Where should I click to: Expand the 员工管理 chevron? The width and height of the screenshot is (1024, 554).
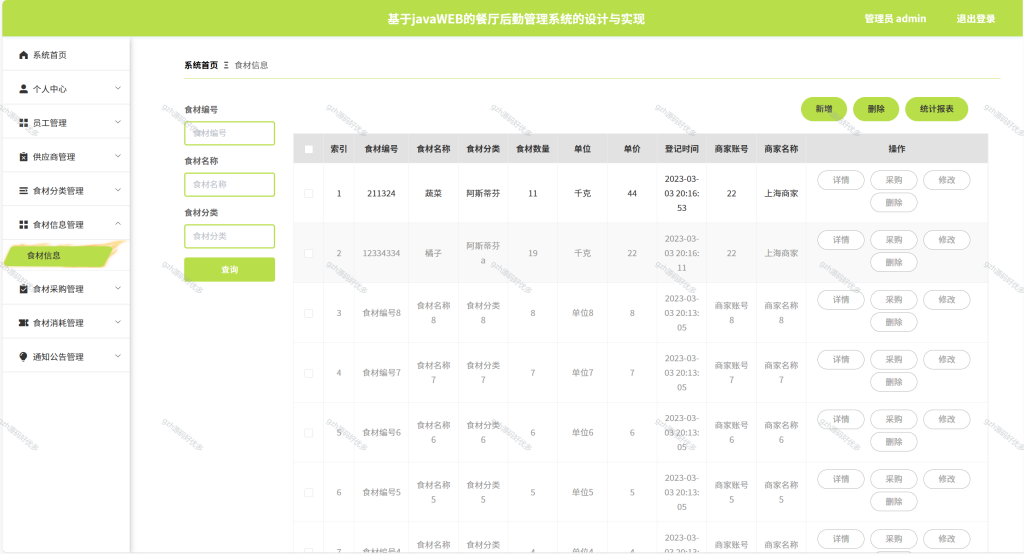click(x=118, y=122)
